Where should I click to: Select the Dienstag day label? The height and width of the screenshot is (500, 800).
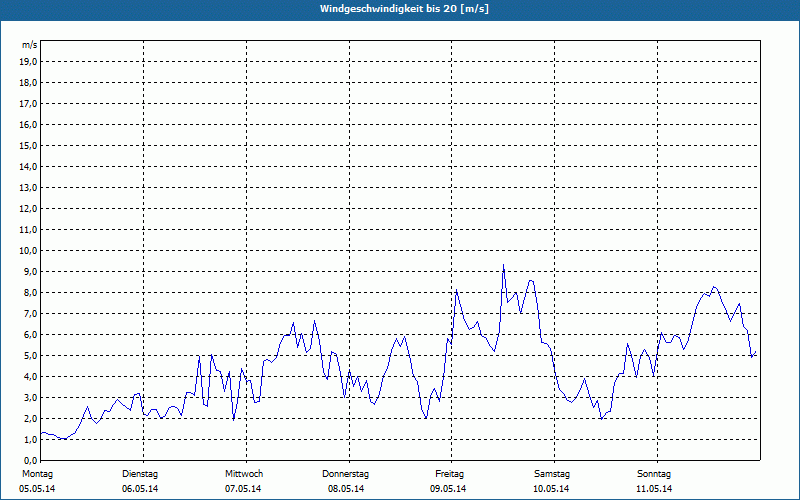[x=140, y=474]
